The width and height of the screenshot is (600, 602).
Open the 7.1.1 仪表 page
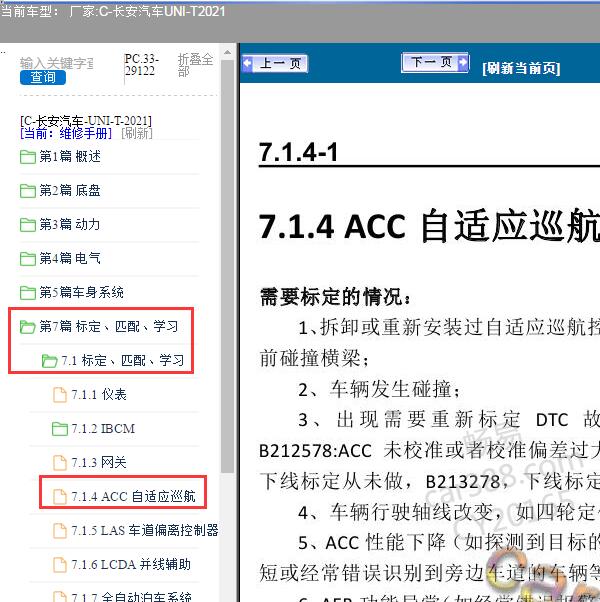coord(99,395)
